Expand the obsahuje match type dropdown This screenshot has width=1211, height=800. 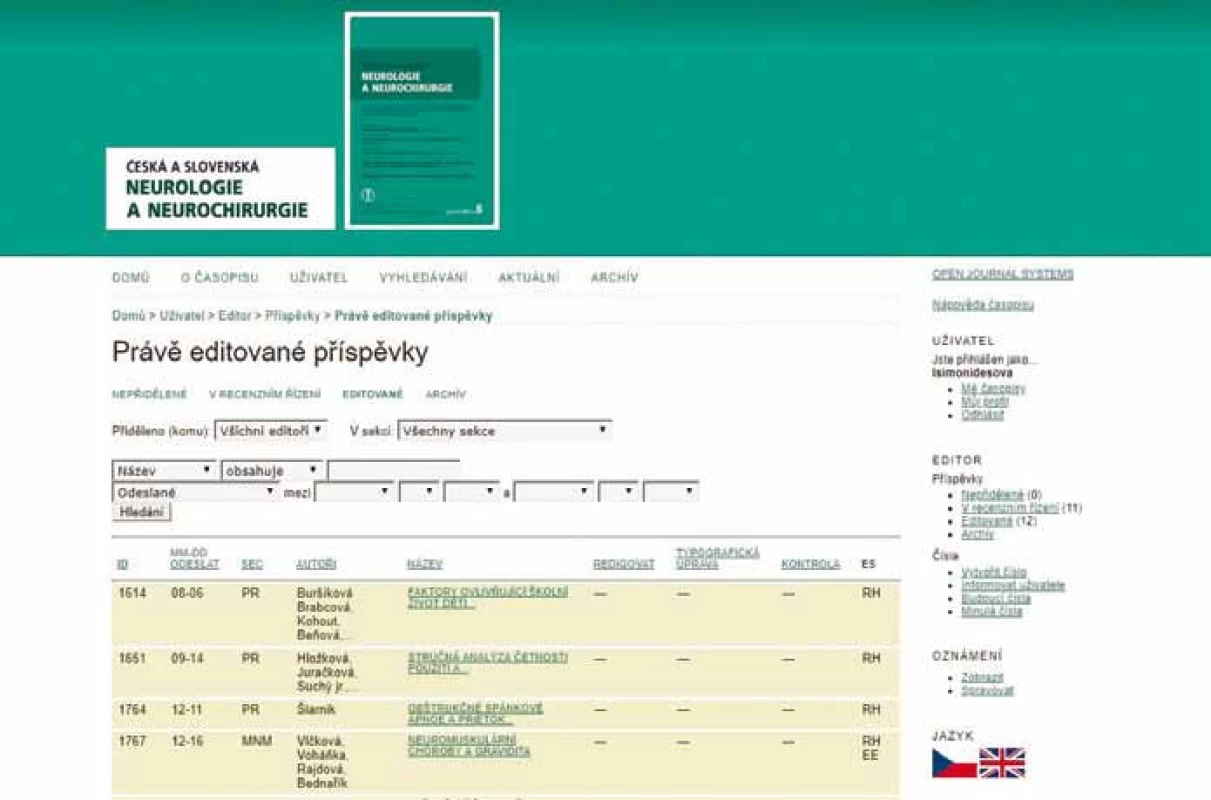[x=272, y=470]
